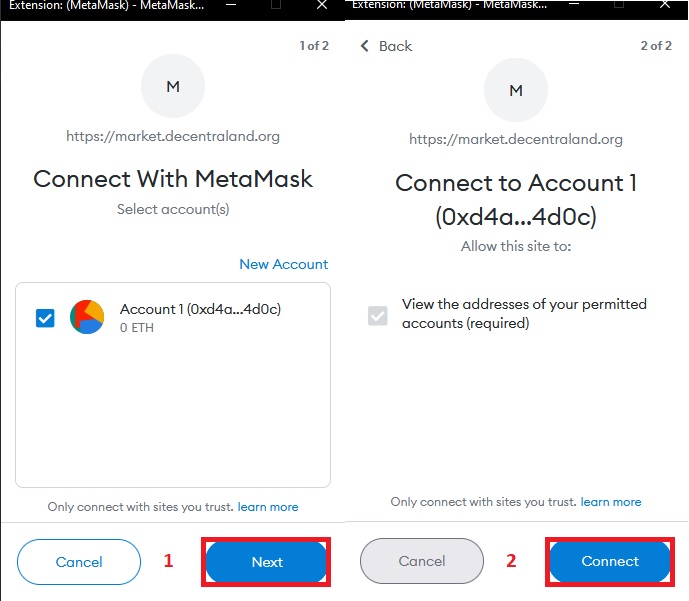Click the market.decentraland.org URL in left window

173,136
